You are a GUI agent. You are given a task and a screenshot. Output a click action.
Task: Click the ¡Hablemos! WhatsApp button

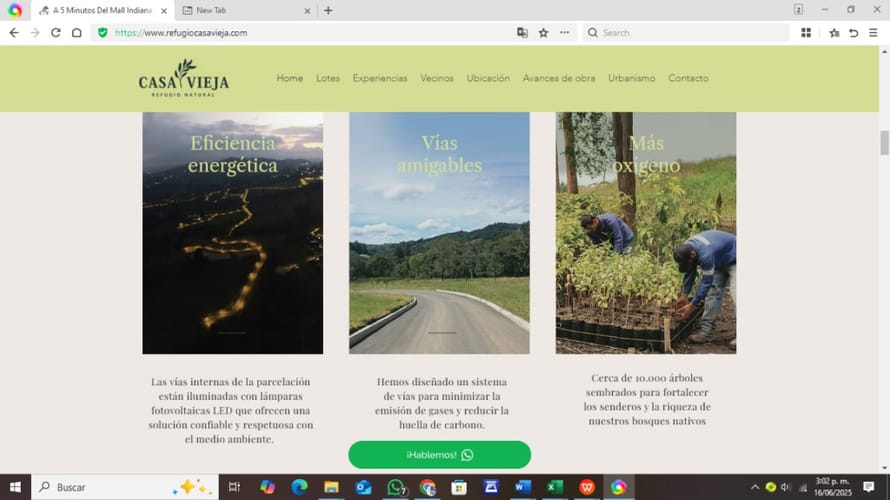439,455
